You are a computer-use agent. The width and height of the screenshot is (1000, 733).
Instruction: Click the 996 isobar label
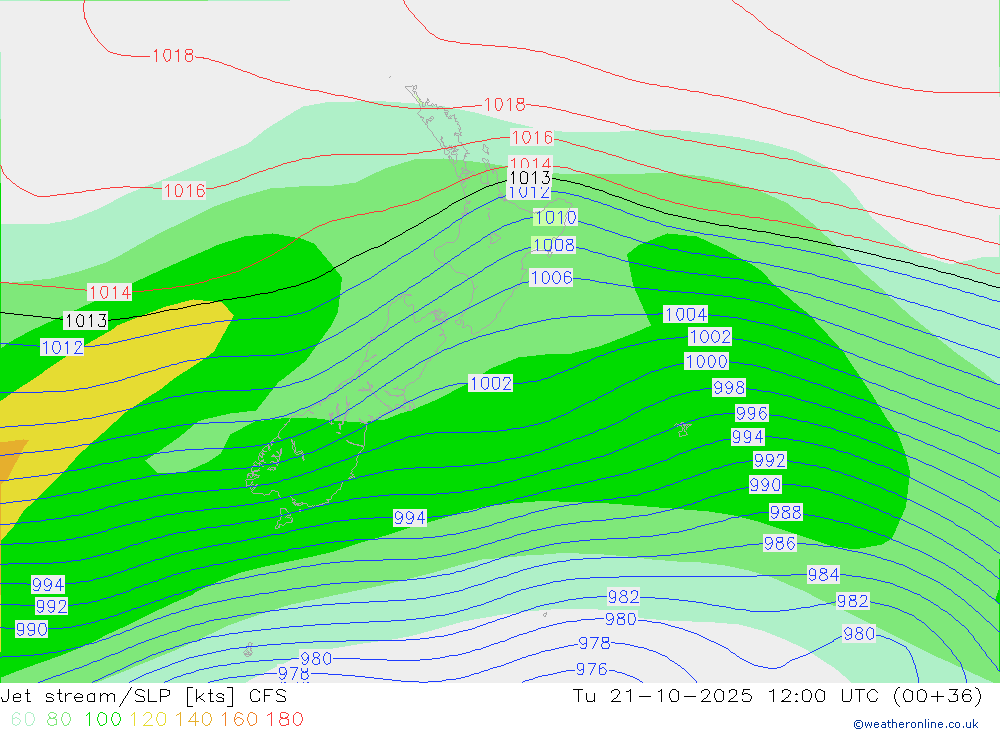click(751, 413)
